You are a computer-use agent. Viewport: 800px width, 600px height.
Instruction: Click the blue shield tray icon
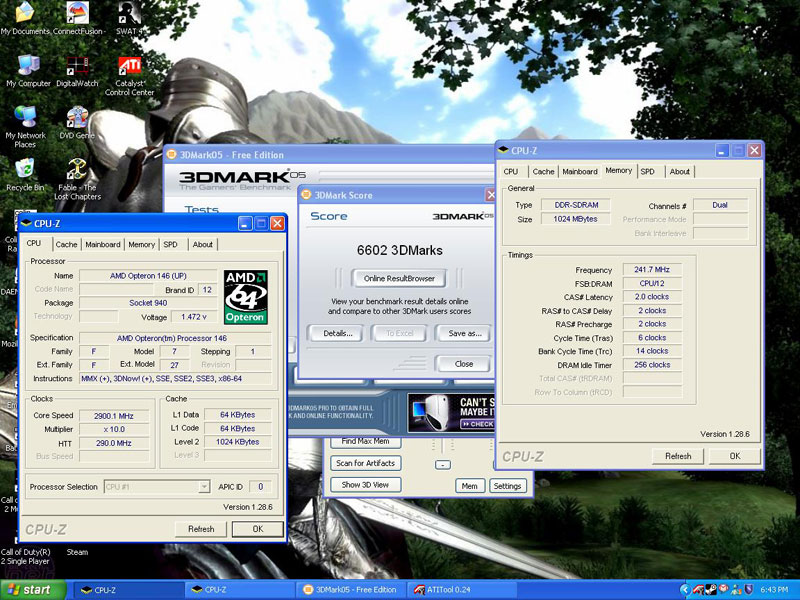point(749,590)
